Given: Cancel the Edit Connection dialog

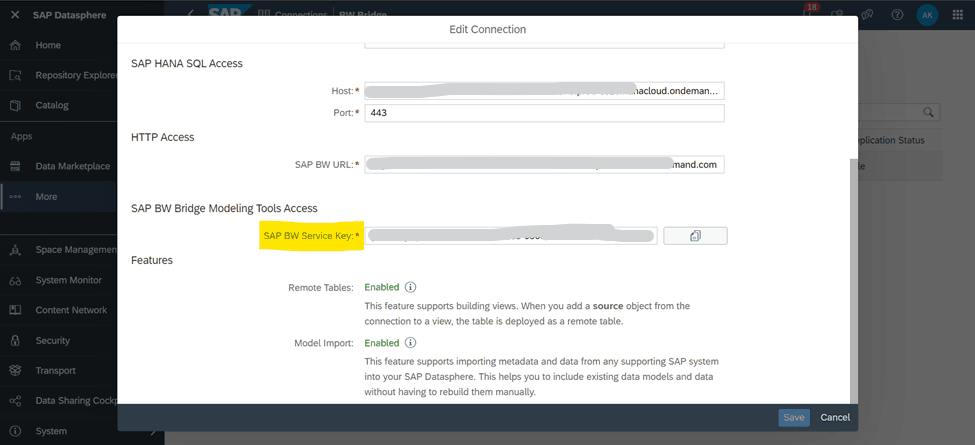Looking at the screenshot, I should click(835, 418).
